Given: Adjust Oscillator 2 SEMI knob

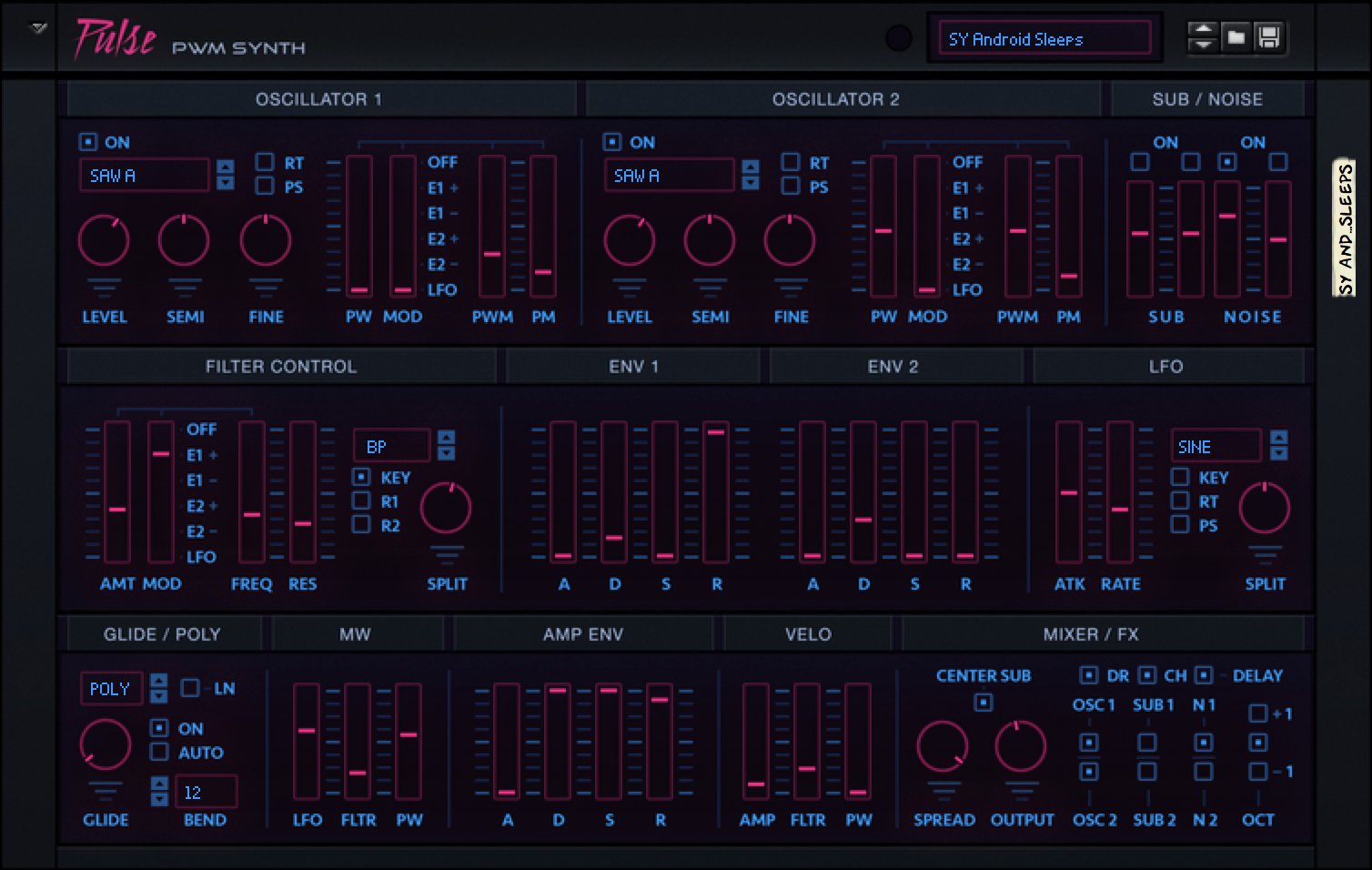Looking at the screenshot, I should click(x=709, y=241).
